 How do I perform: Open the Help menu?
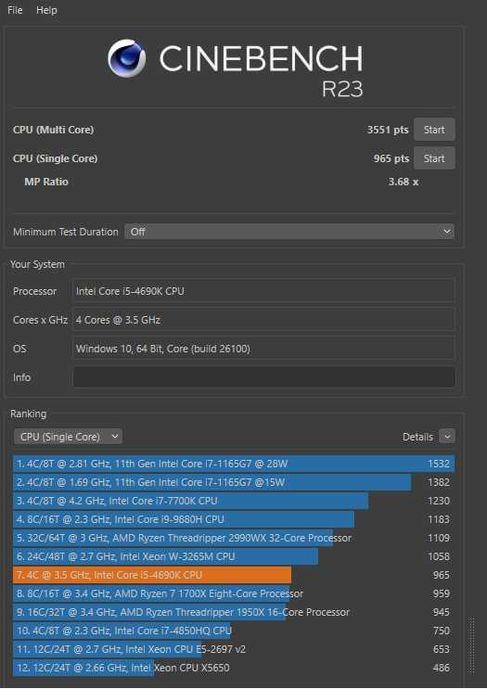pyautogui.click(x=46, y=10)
